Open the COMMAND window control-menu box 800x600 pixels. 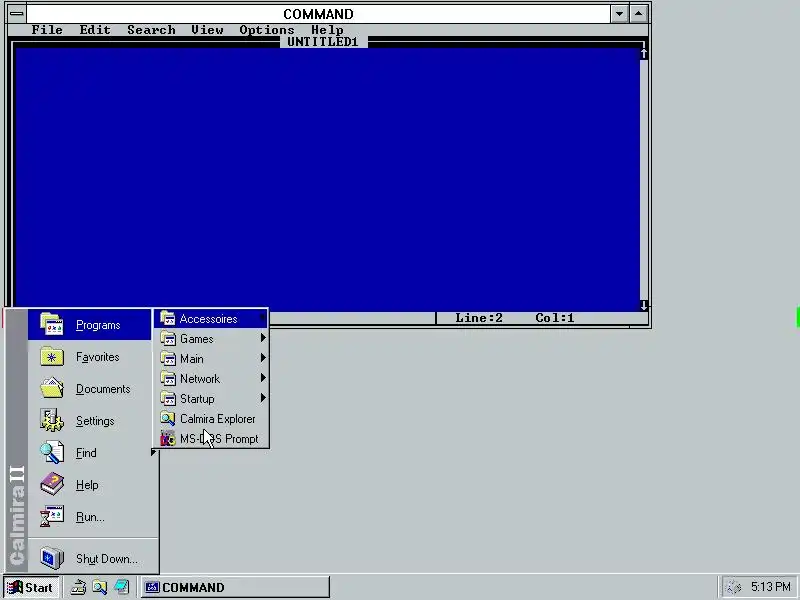(16, 13)
